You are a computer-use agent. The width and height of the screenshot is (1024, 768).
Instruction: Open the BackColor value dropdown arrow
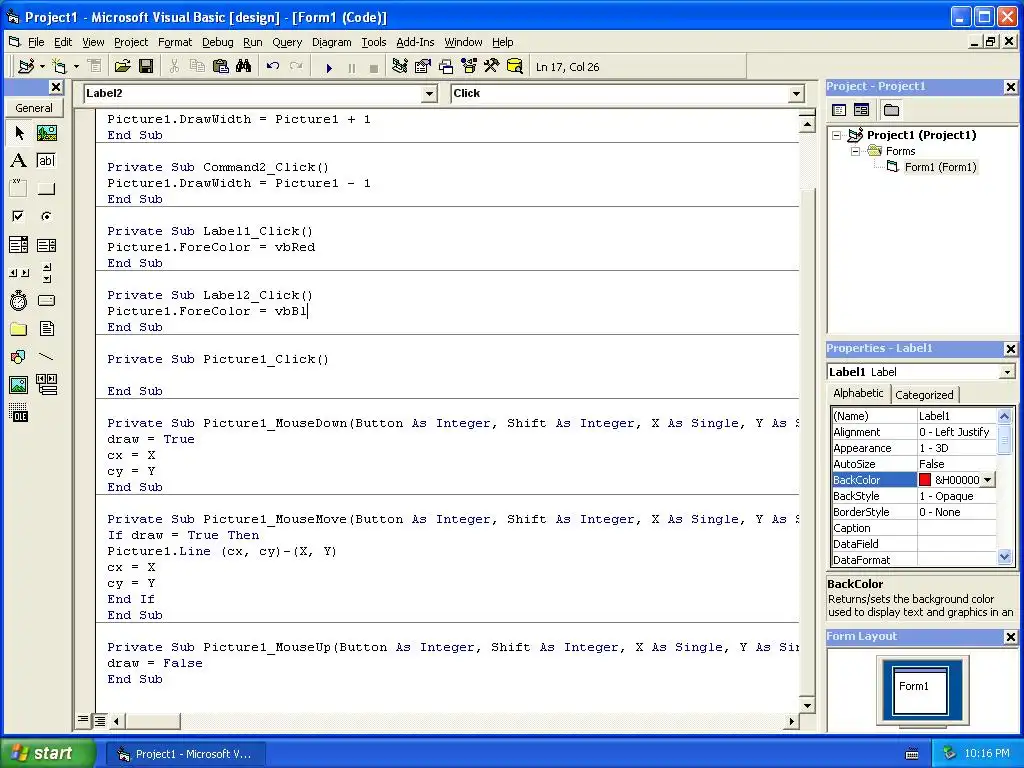point(987,480)
